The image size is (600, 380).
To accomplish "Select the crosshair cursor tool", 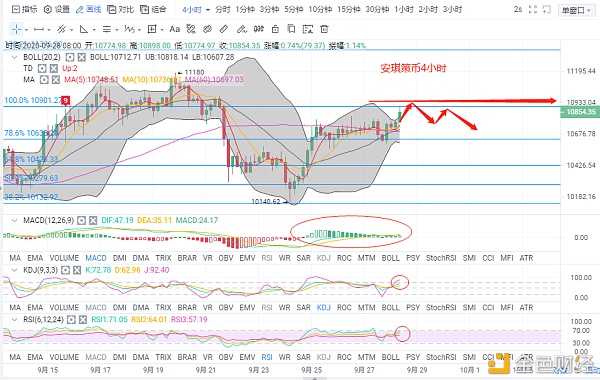I will [16, 29].
